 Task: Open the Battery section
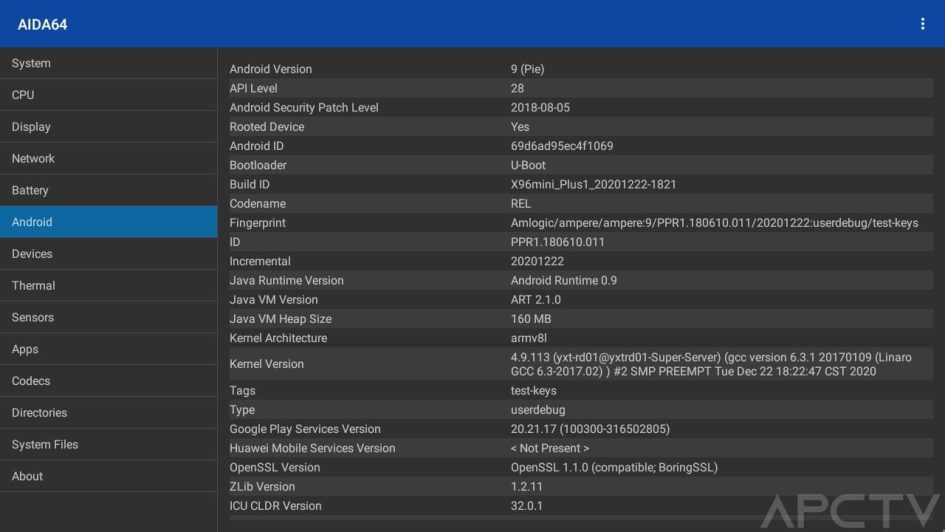click(x=108, y=190)
